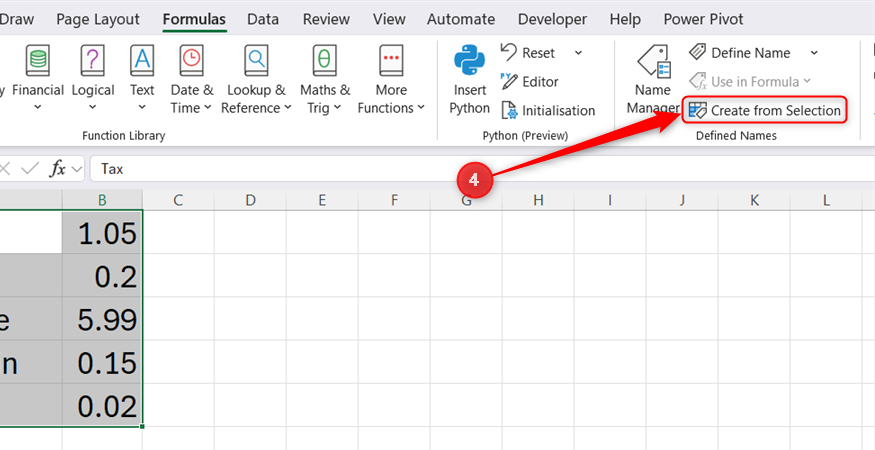Viewport: 875px width, 450px height.
Task: Select column J header
Action: (682, 200)
